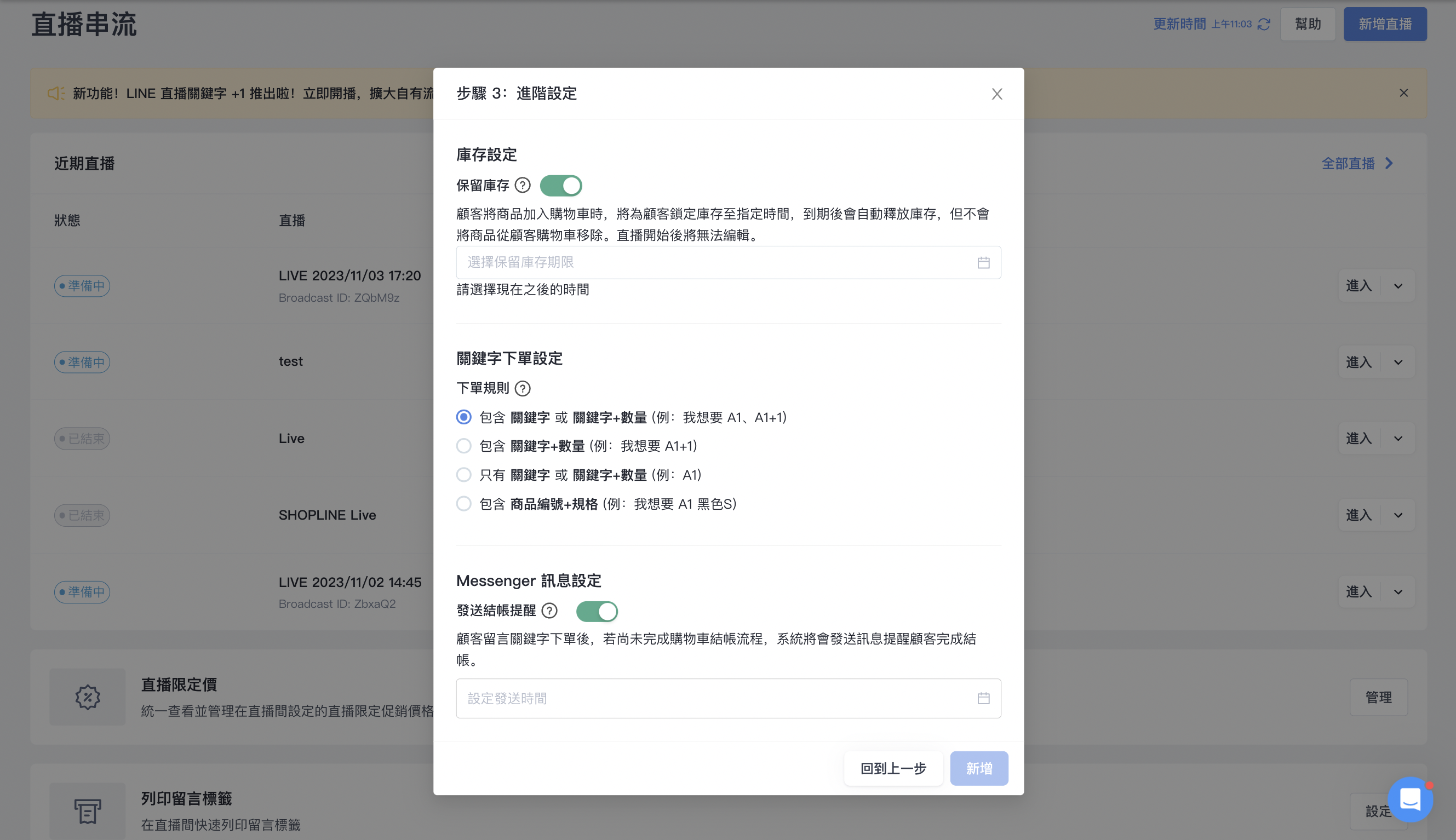Image resolution: width=1456 pixels, height=840 pixels.
Task: Click the 直播 column header
Action: pos(291,220)
